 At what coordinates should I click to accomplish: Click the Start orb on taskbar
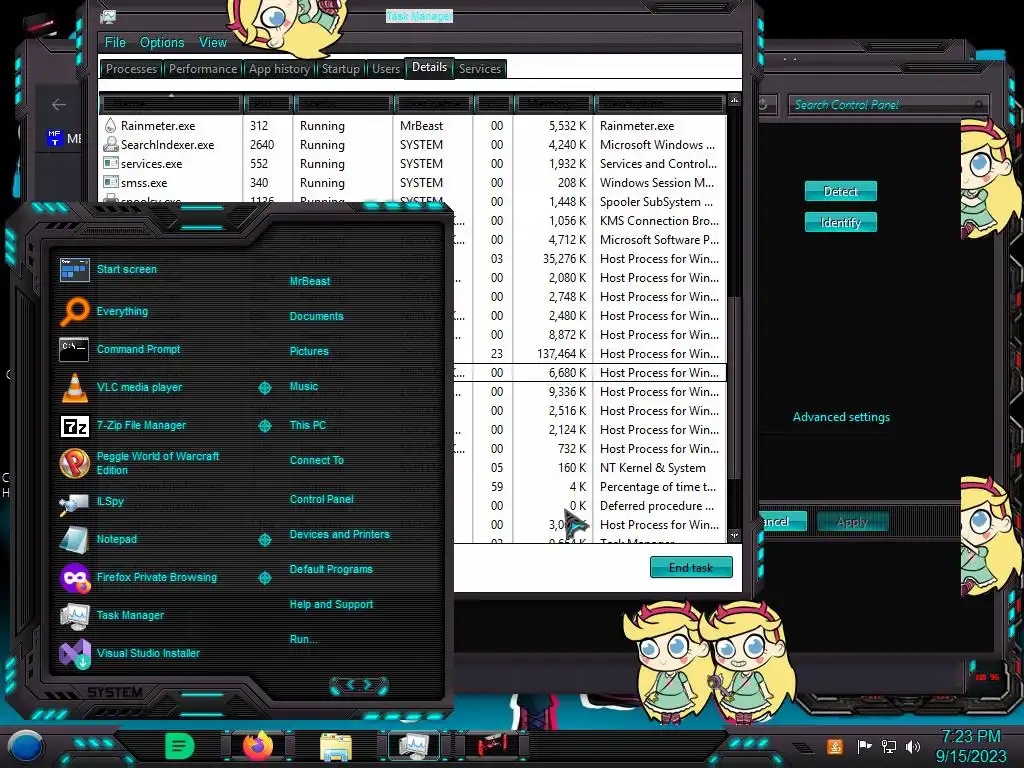[25, 746]
